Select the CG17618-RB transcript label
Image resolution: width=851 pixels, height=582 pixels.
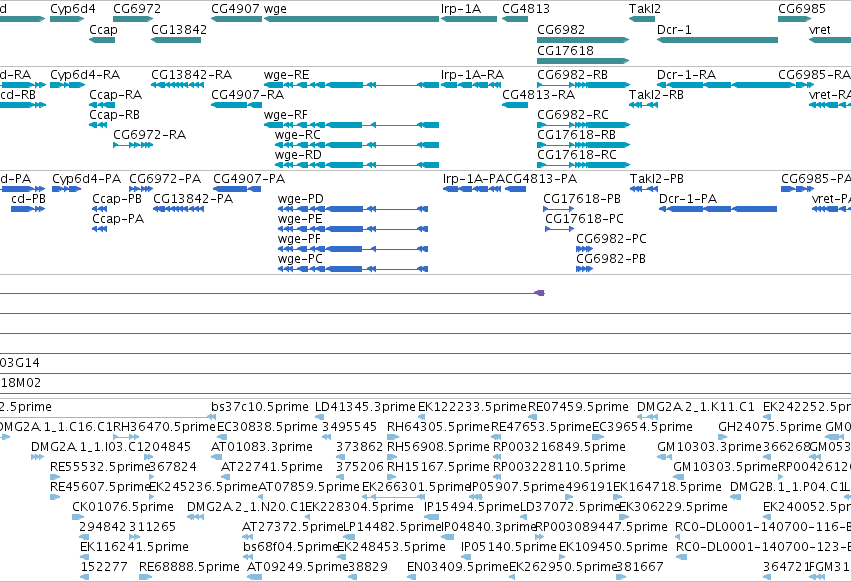pos(576,134)
